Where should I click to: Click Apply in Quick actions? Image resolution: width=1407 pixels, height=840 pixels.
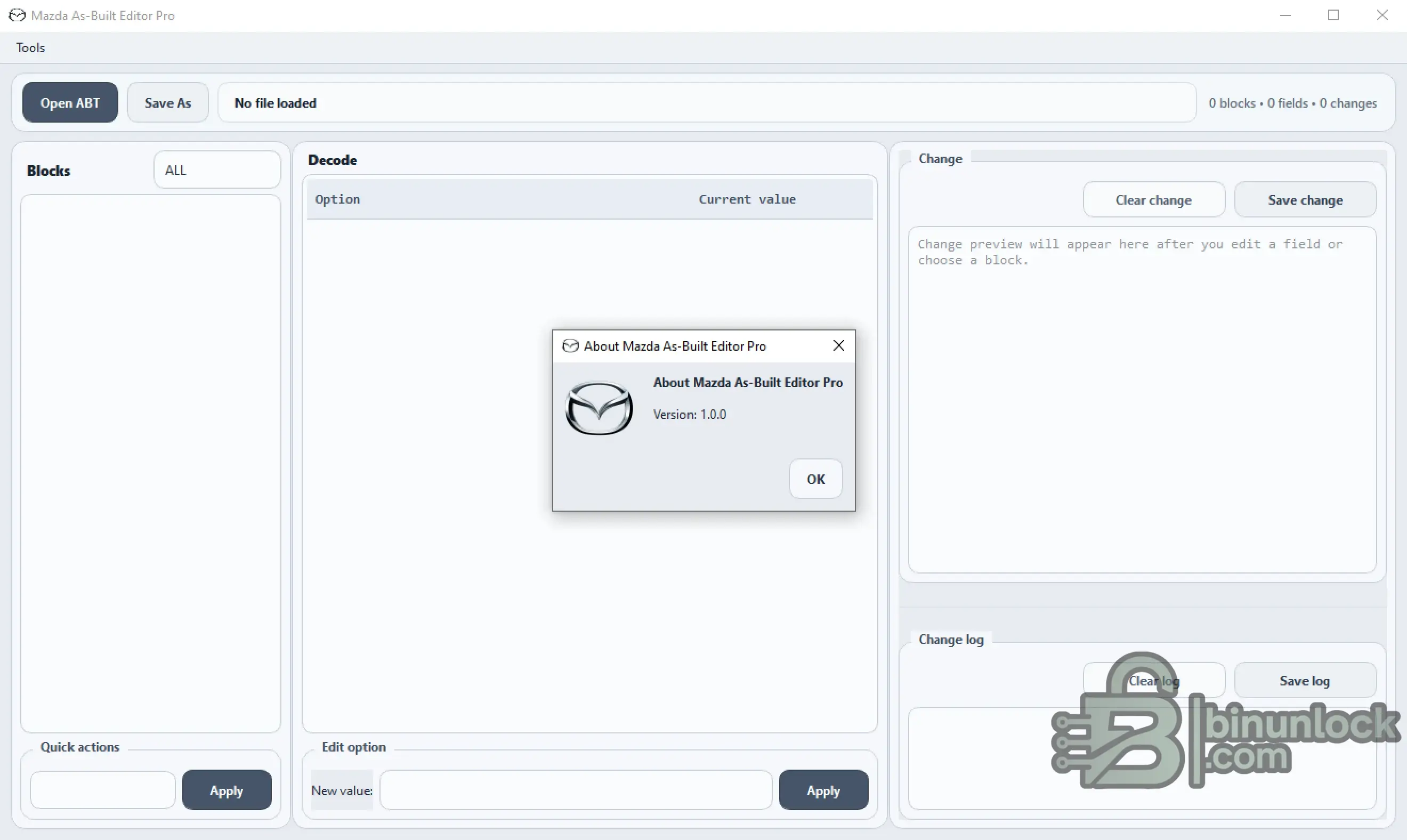click(x=227, y=790)
